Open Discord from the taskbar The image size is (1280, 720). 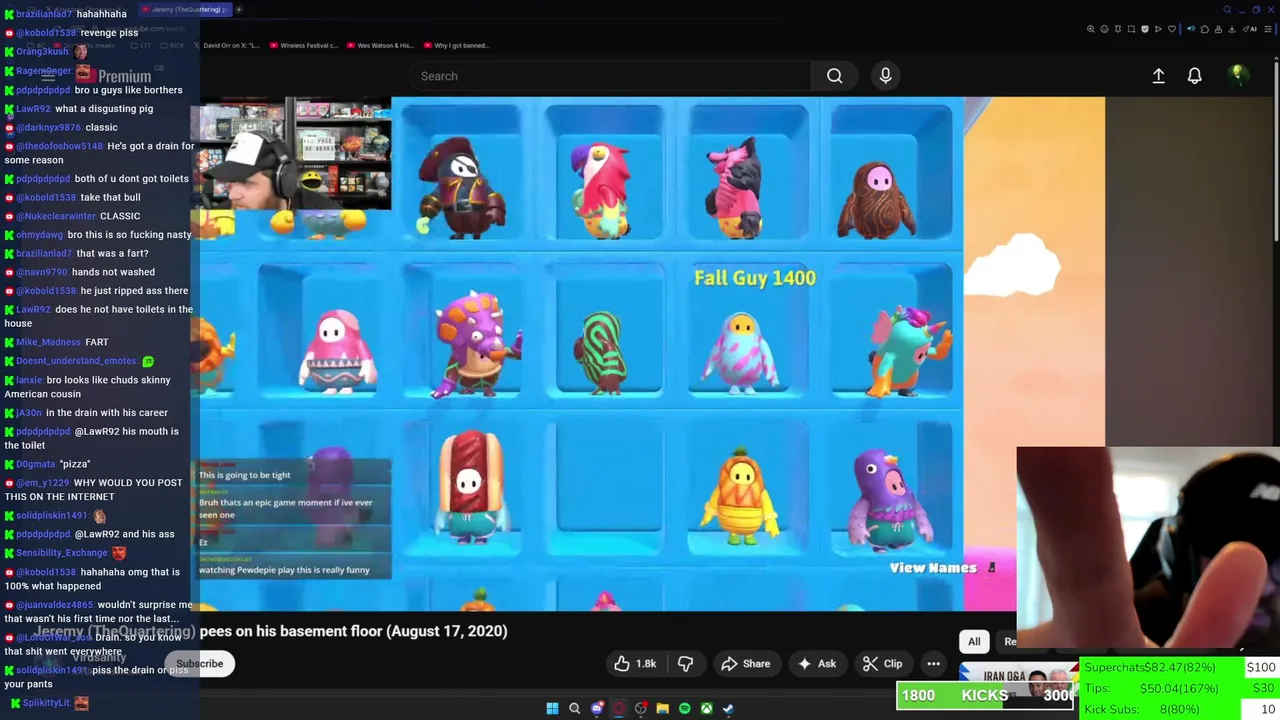596,708
